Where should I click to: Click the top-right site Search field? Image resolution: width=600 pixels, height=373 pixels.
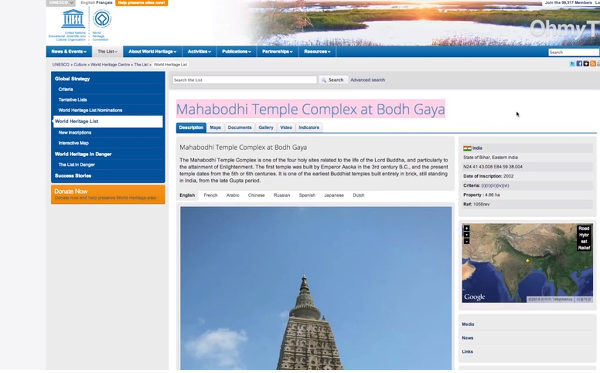tap(574, 52)
